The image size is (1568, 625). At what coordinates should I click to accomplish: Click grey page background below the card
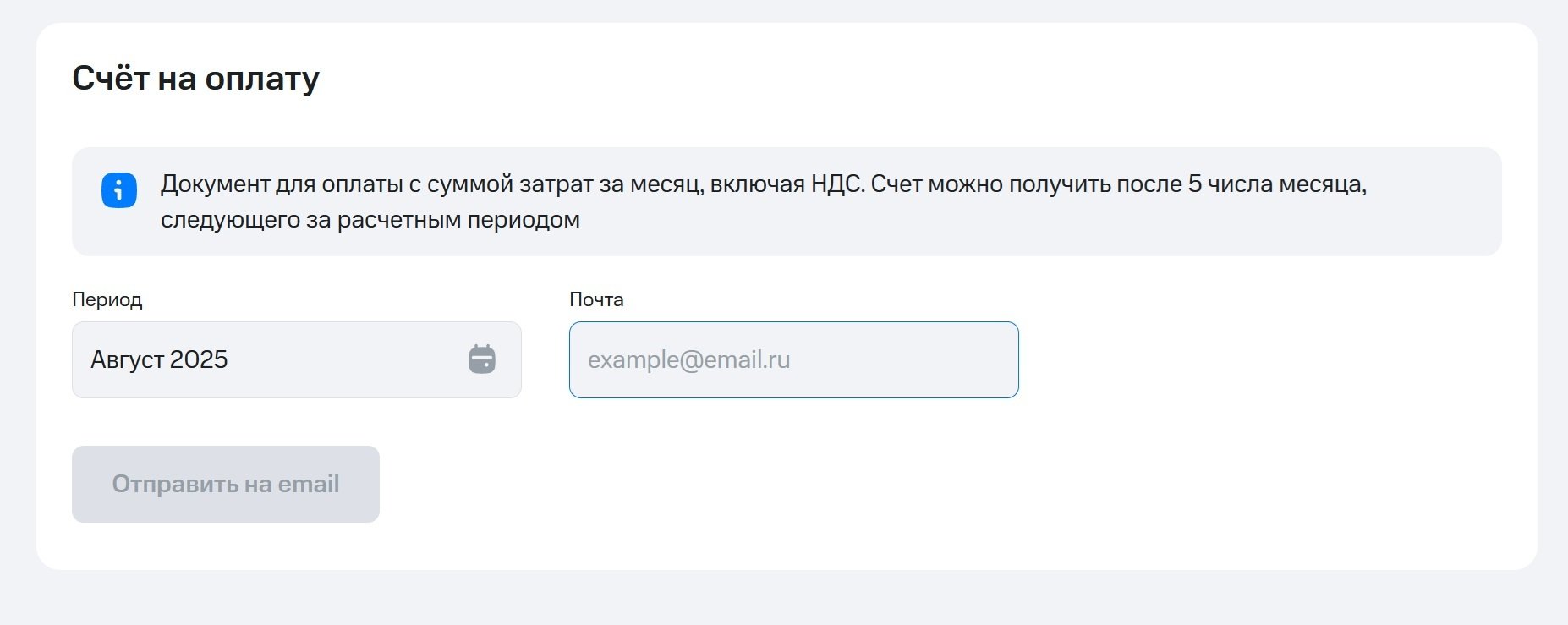click(784, 599)
